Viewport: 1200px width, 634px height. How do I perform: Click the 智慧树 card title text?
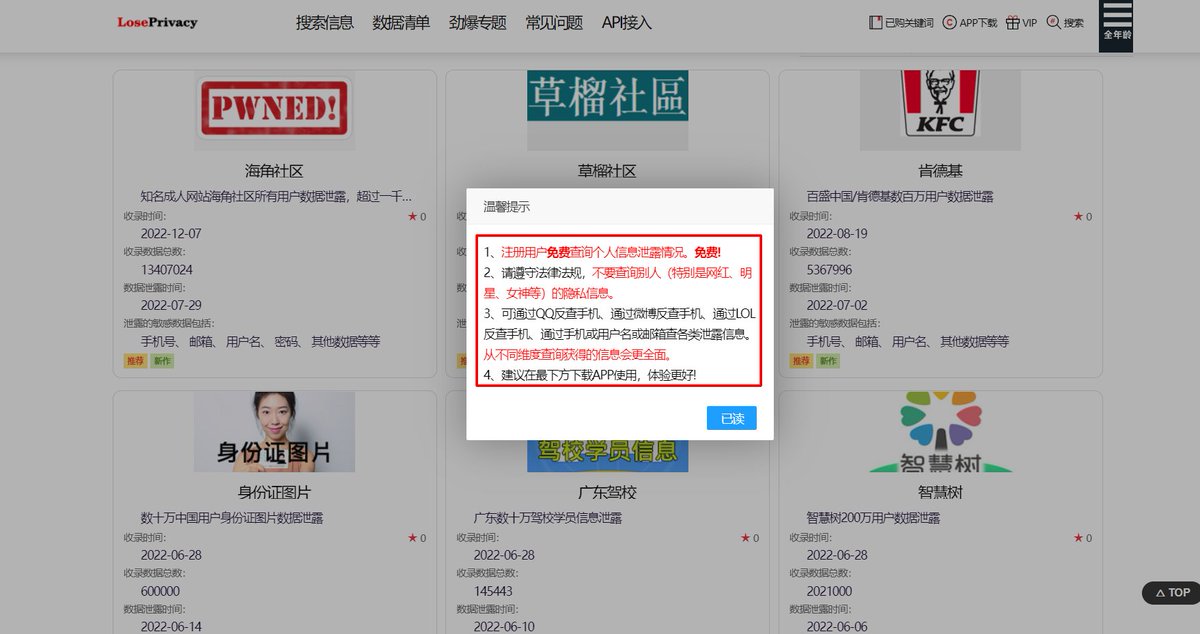940,493
